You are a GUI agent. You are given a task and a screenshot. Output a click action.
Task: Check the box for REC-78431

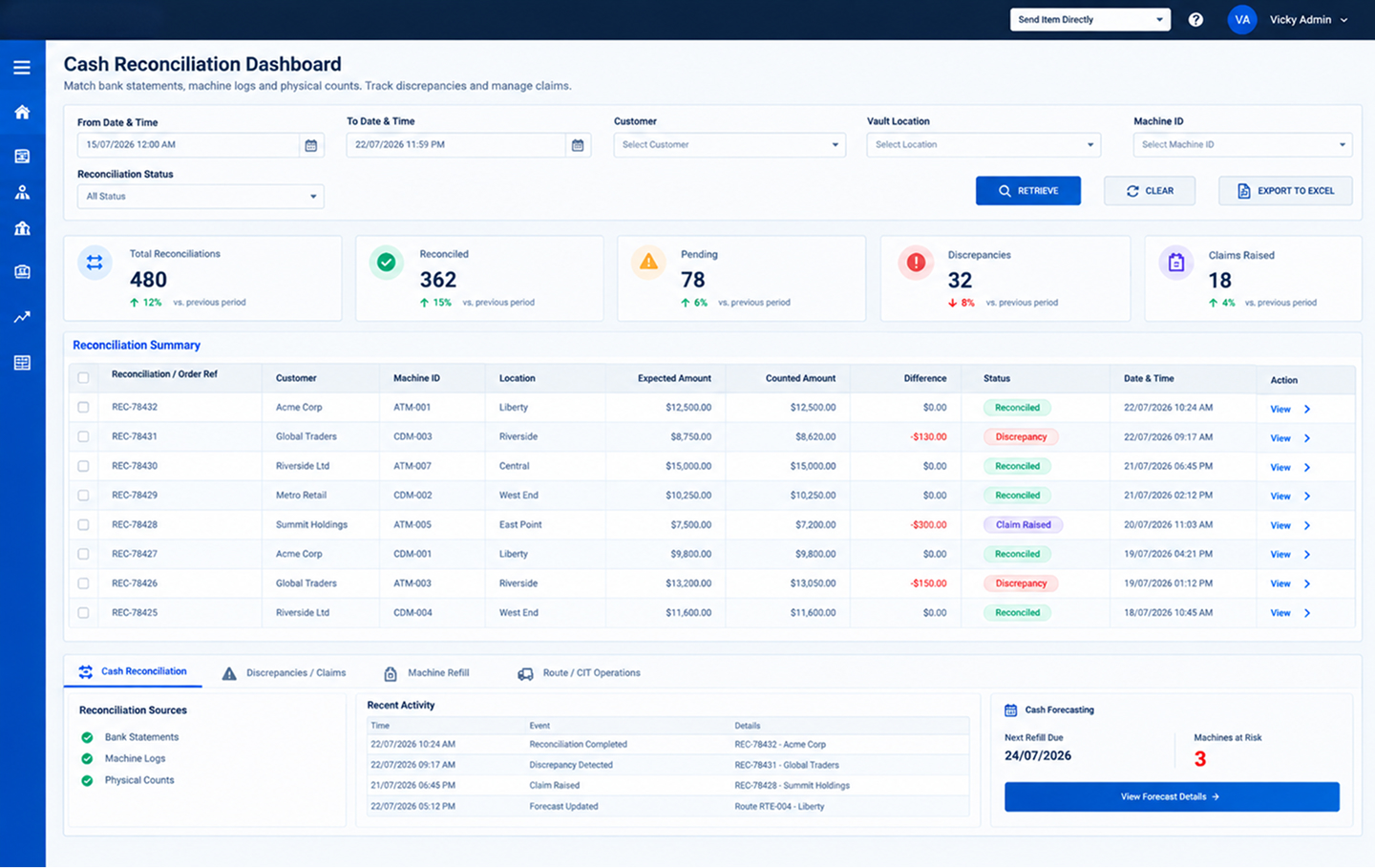pos(83,436)
